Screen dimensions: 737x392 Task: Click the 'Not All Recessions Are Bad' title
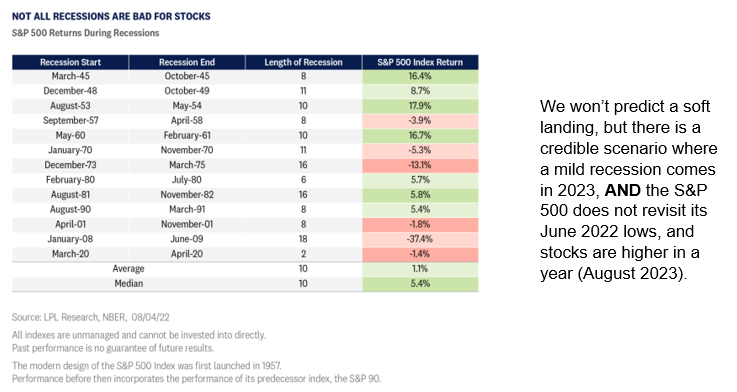[x=111, y=16]
